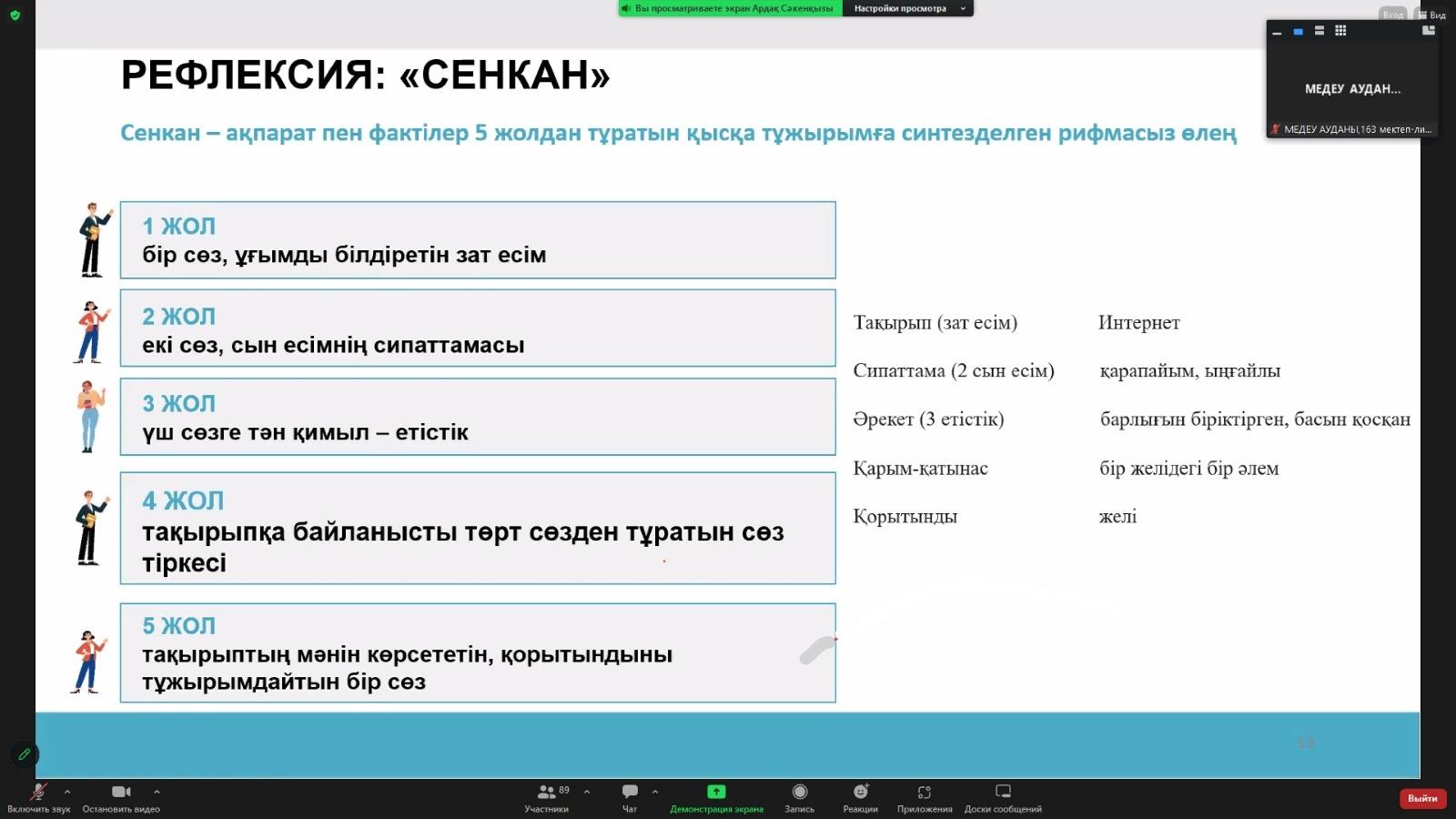Expand video options arrow beside camera

(x=157, y=792)
